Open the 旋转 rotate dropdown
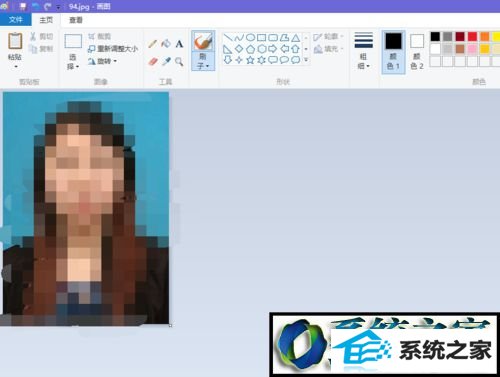This screenshot has width=500, height=377. pos(102,61)
